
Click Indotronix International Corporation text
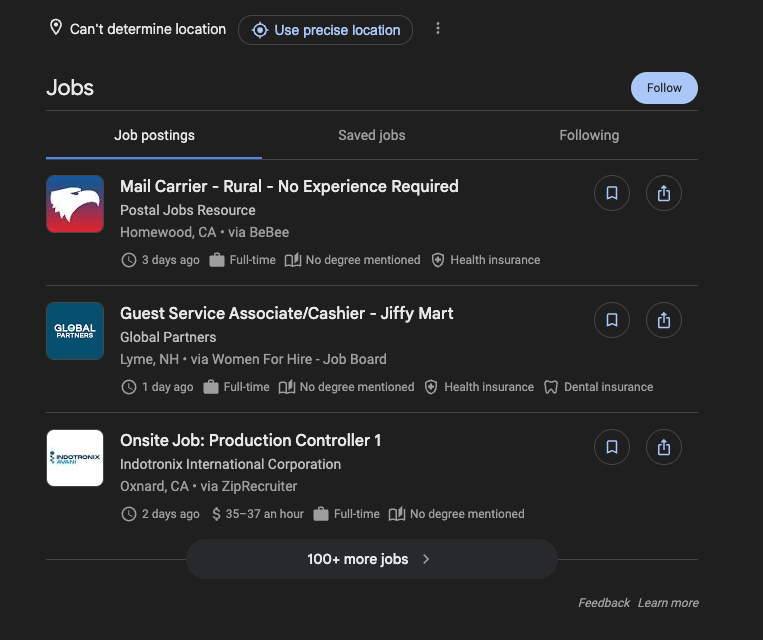(x=231, y=464)
